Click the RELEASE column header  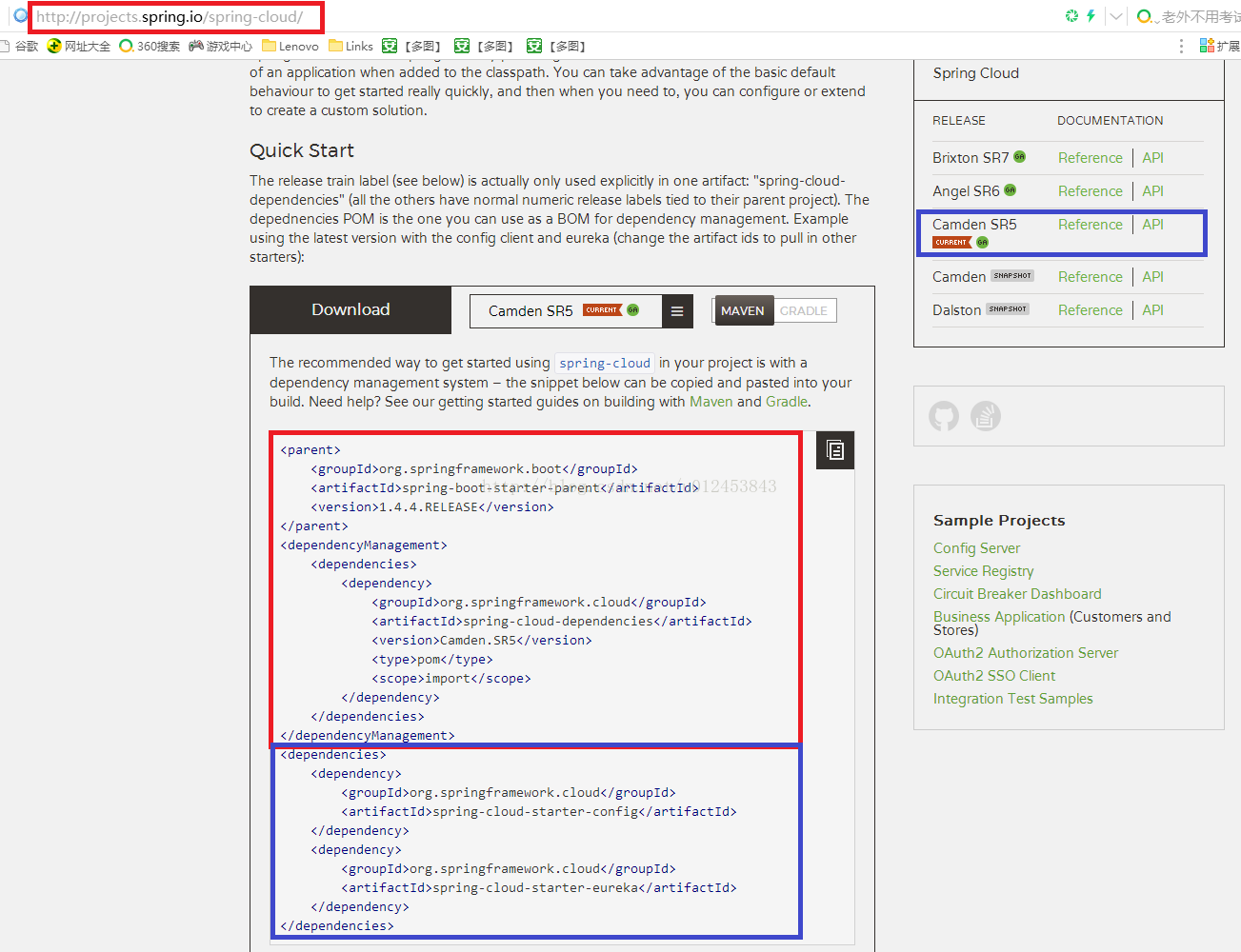(959, 121)
